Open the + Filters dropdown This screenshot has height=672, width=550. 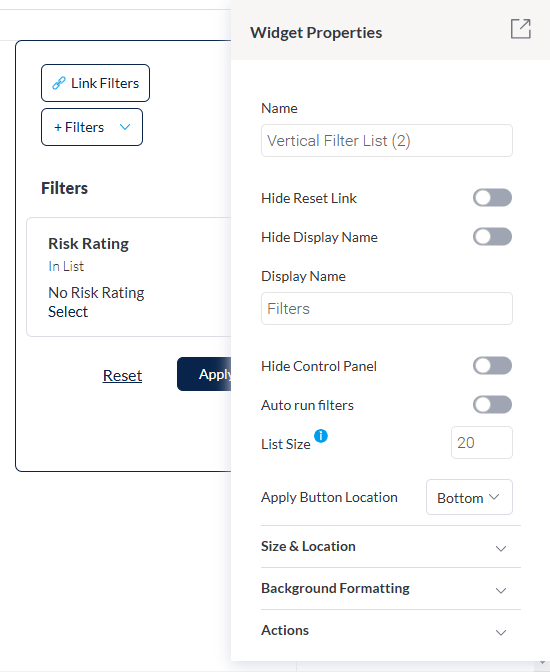tap(92, 127)
